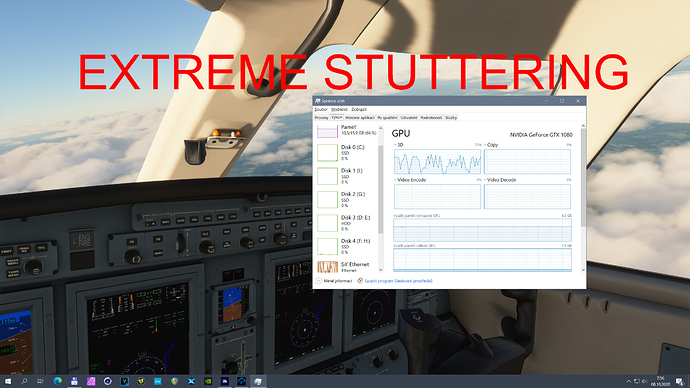Open the blue square icon app on taskbar

158,381
